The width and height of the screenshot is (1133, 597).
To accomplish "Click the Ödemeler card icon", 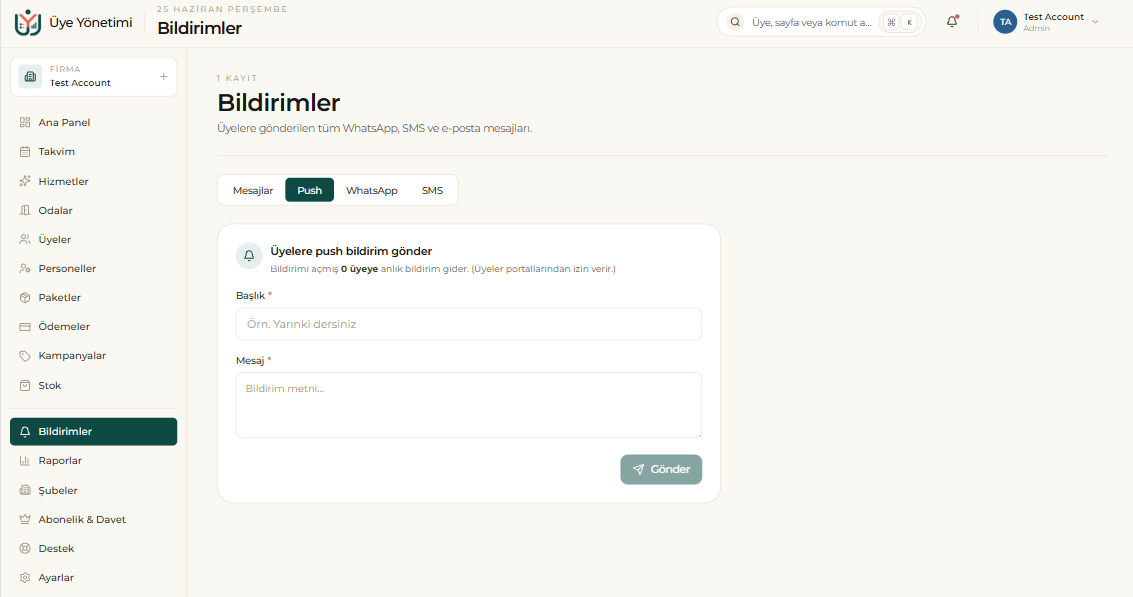I will [25, 327].
